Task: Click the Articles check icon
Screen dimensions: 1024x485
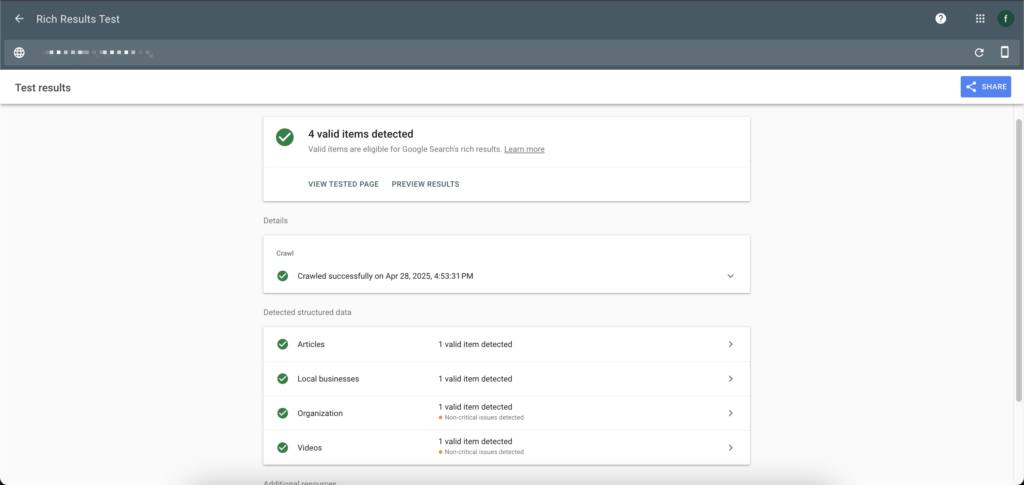Action: (283, 344)
